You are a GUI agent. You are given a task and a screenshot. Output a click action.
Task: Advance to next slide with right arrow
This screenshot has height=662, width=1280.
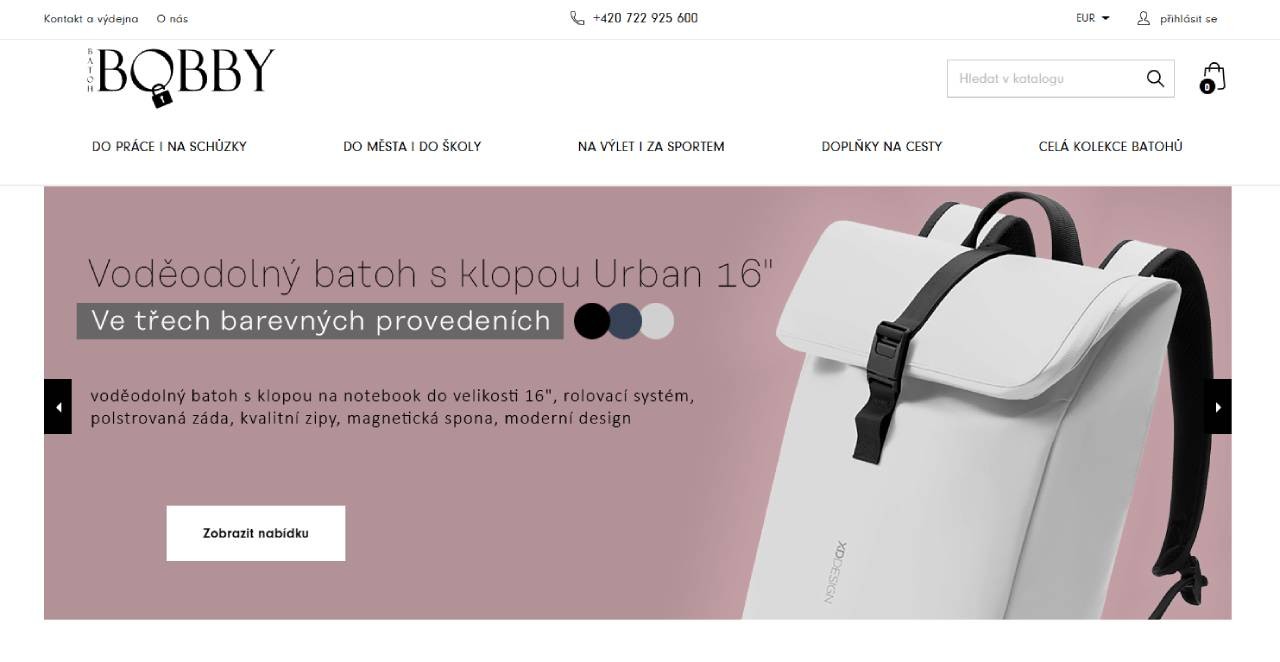click(x=1217, y=407)
